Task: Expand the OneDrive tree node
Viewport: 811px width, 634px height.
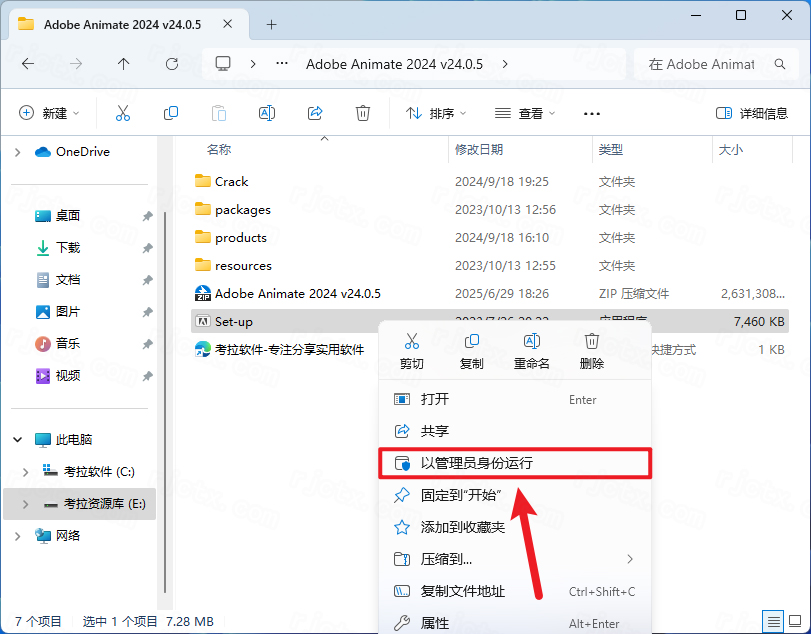Action: click(17, 152)
